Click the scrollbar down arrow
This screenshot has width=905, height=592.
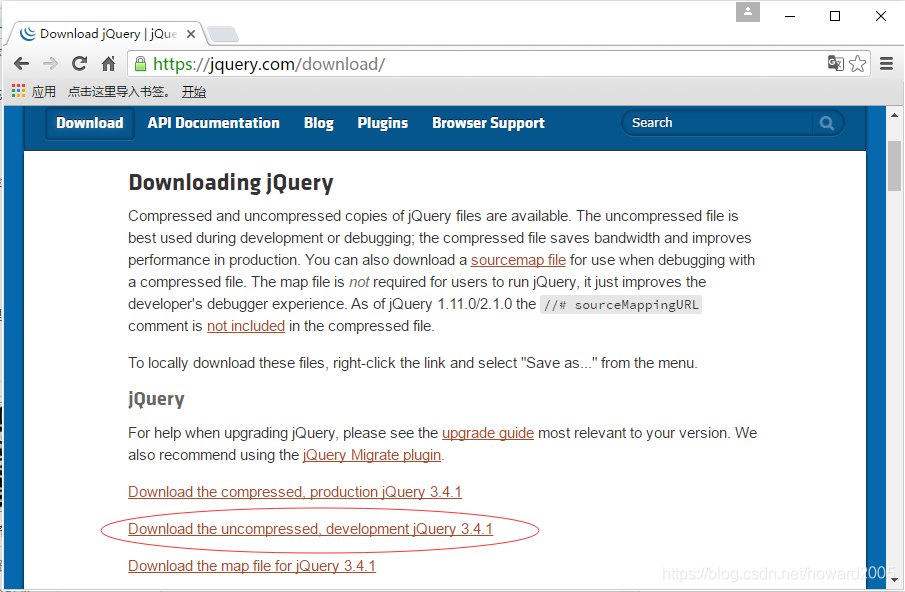pos(895,580)
